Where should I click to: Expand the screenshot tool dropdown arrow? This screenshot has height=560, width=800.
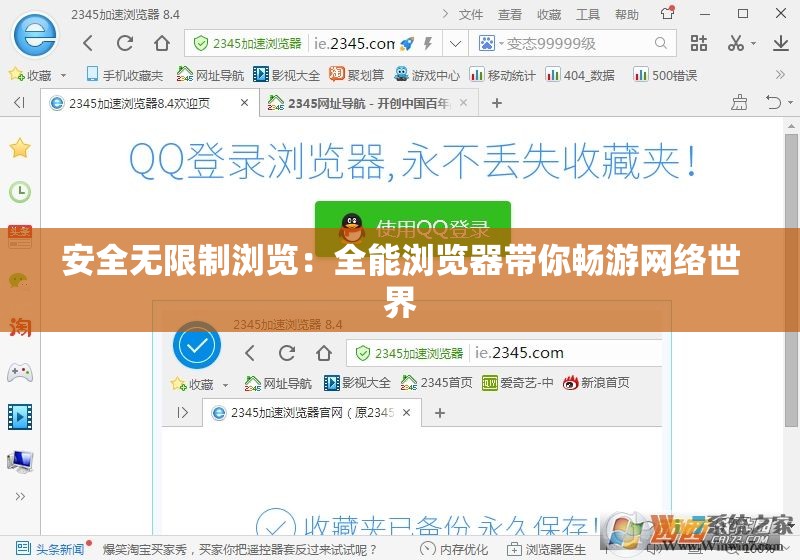[x=753, y=44]
